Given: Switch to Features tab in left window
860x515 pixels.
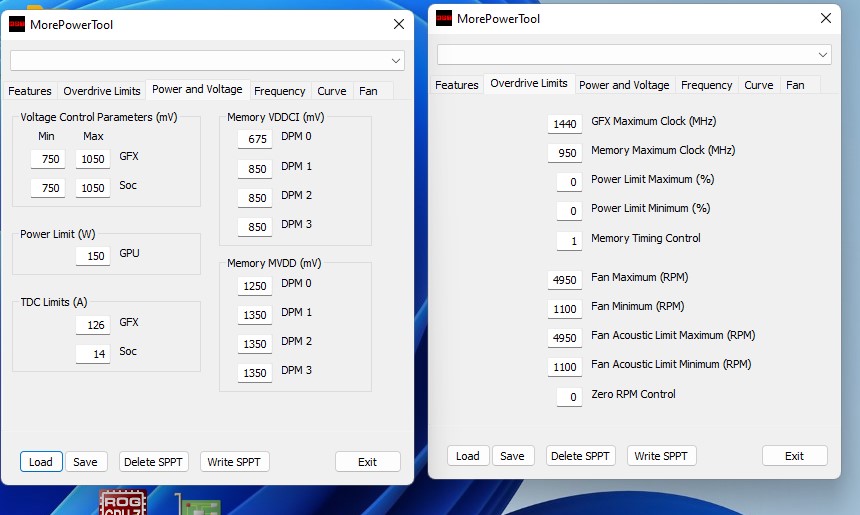Looking at the screenshot, I should (30, 91).
